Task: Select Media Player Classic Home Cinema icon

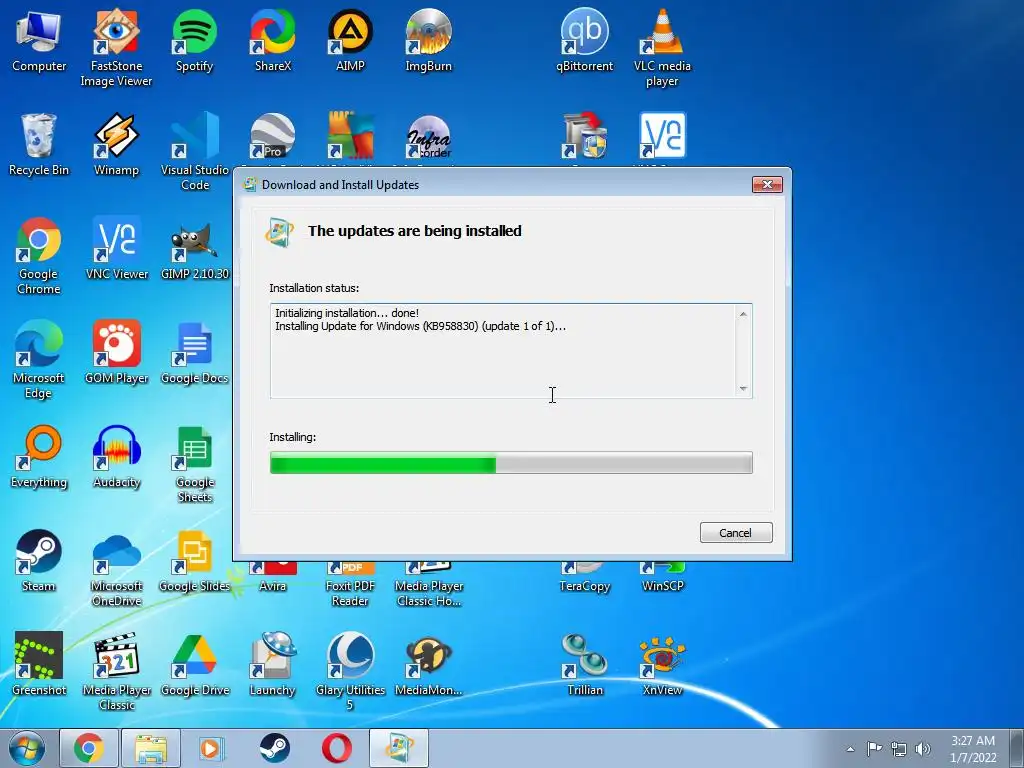Action: coord(428,584)
